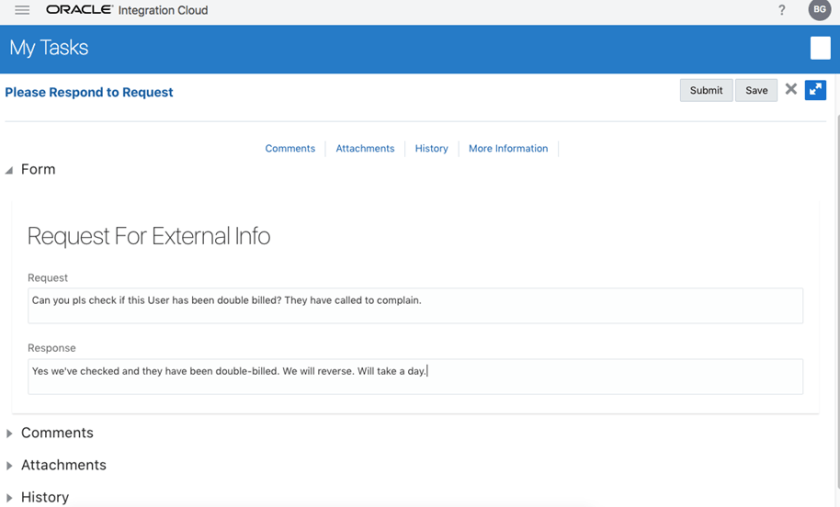
Task: Click inside the Request text field
Action: [x=415, y=305]
